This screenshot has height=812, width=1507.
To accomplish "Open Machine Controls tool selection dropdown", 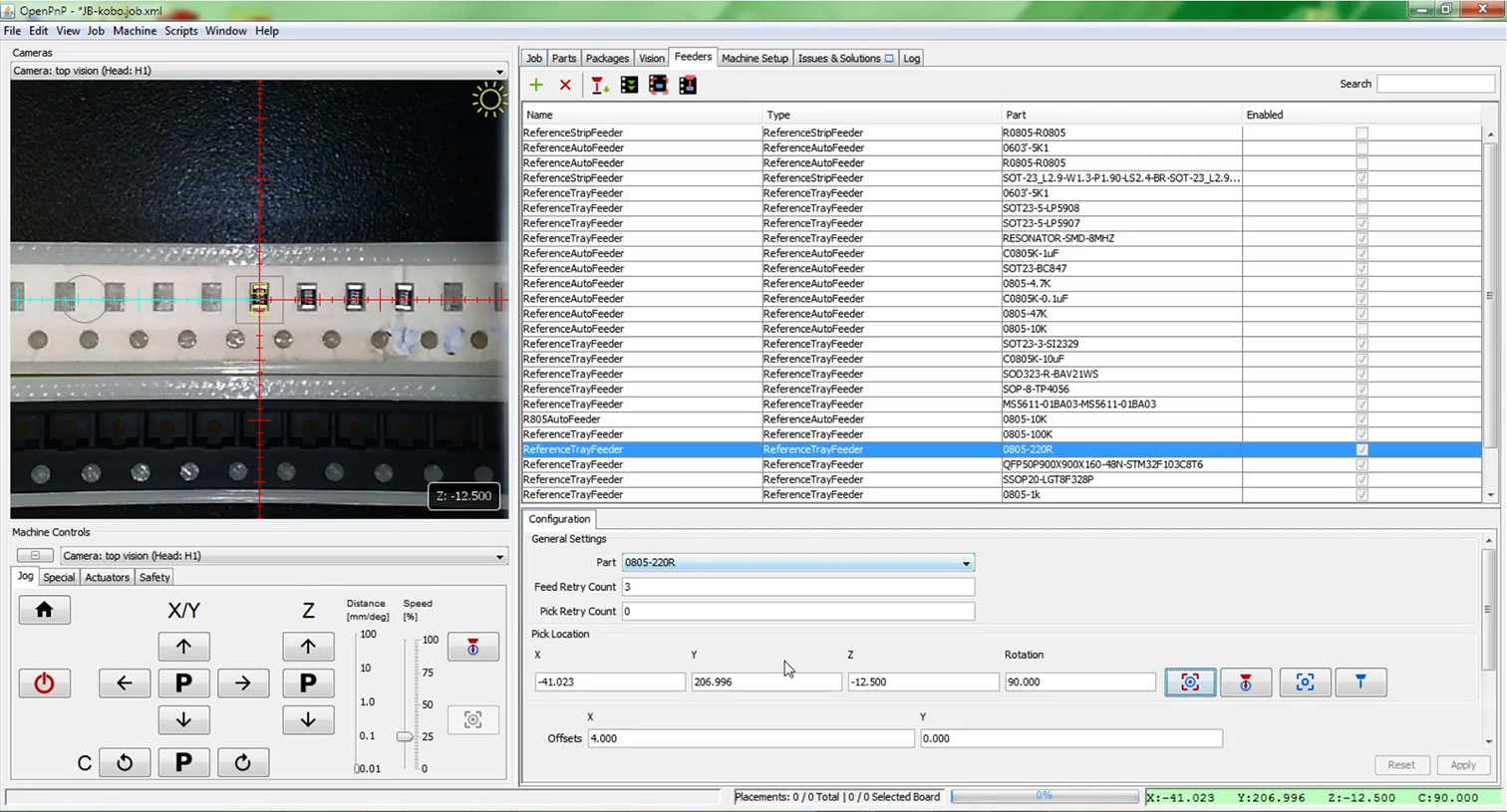I will (284, 556).
